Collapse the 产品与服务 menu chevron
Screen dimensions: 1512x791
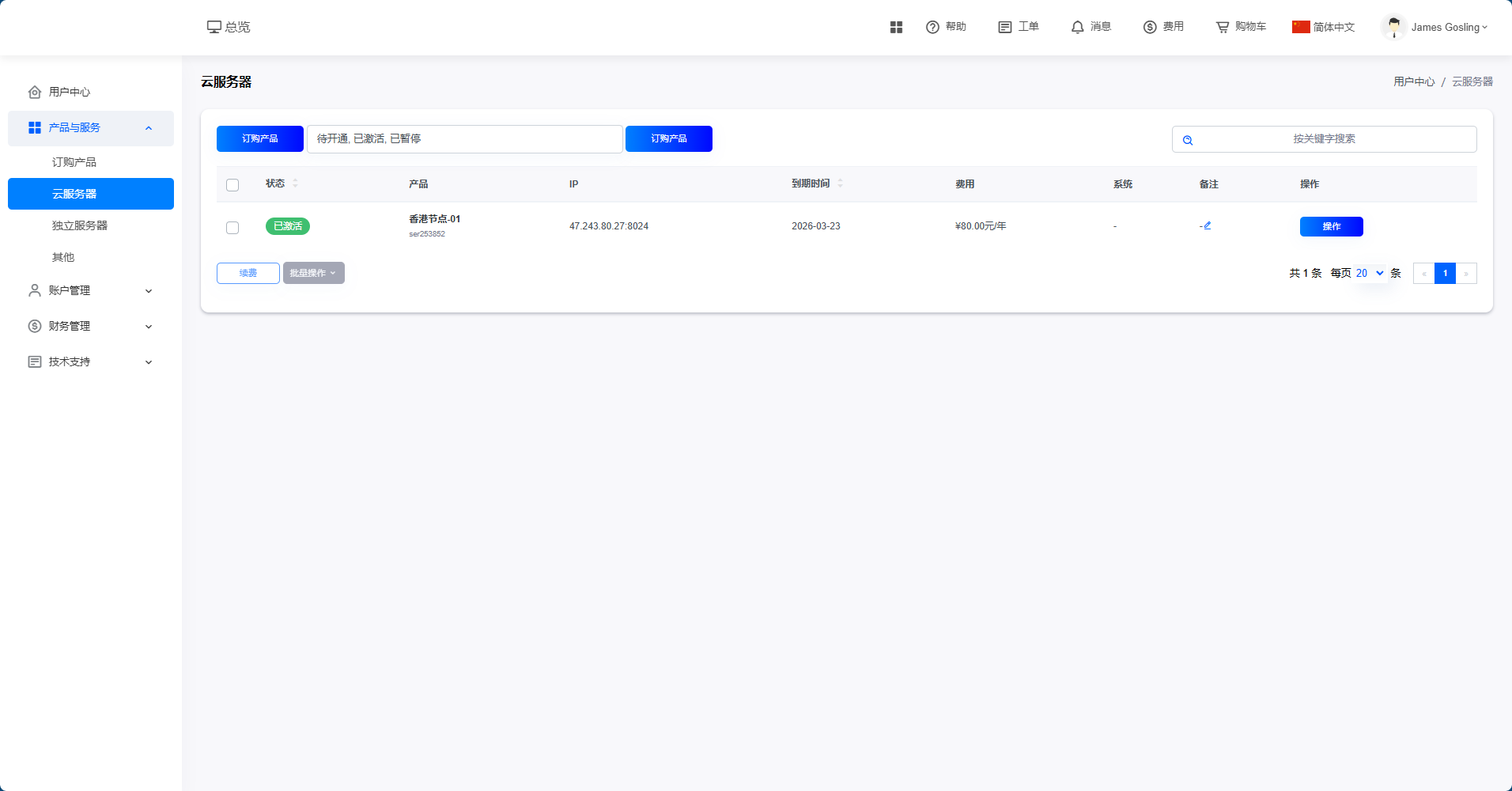point(149,128)
